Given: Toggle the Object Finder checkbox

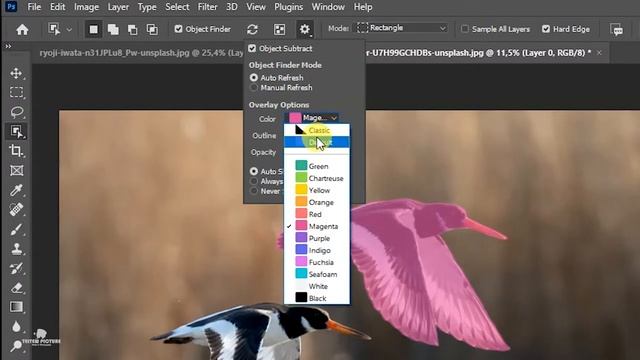Looking at the screenshot, I should point(178,29).
